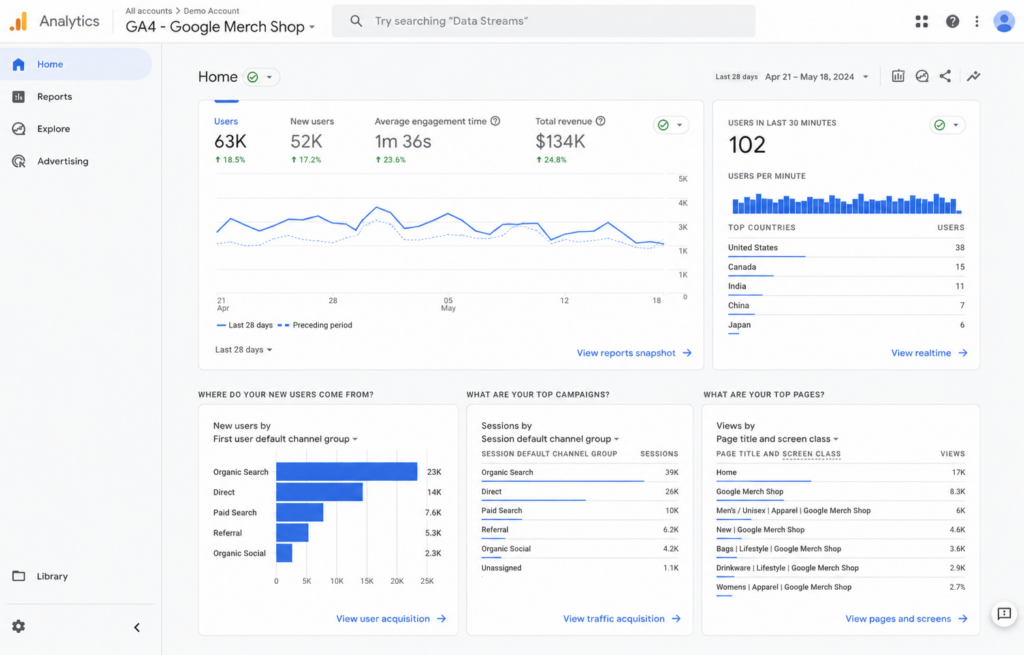The image size is (1024, 655).
Task: Open the compare data icon in header
Action: [x=921, y=76]
